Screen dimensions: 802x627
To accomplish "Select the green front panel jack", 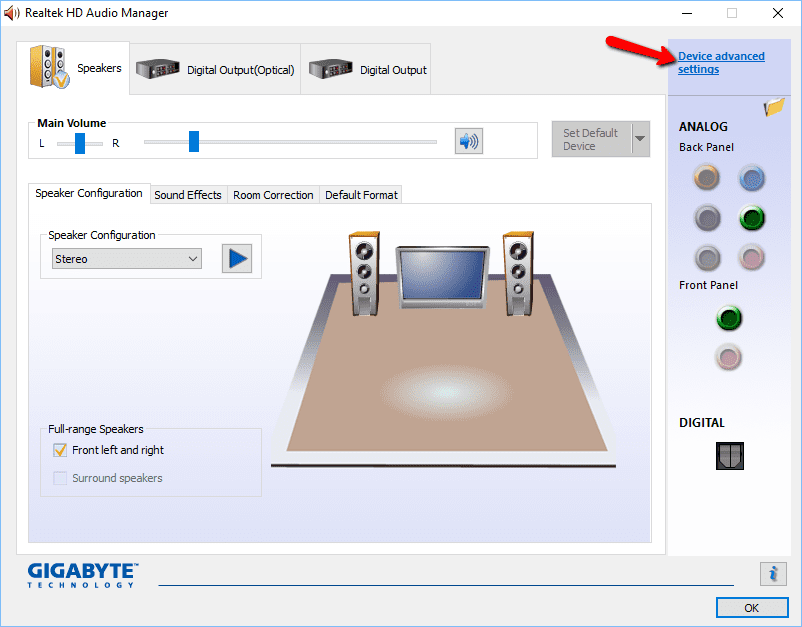I will (729, 318).
